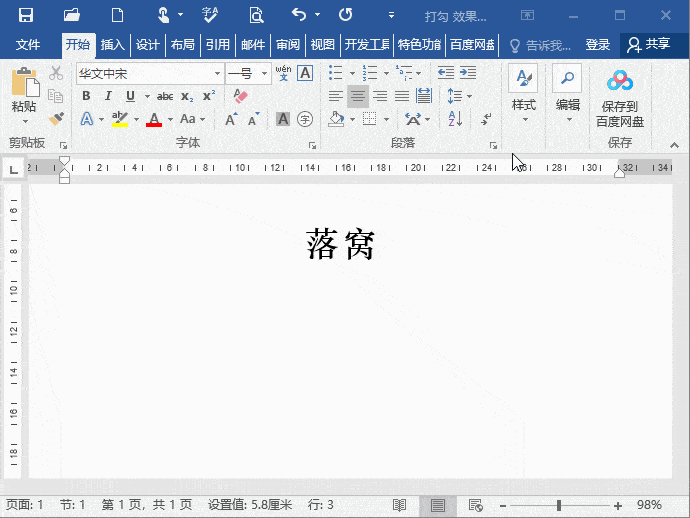Increase paragraph indent
This screenshot has width=690, height=518.
click(468, 73)
